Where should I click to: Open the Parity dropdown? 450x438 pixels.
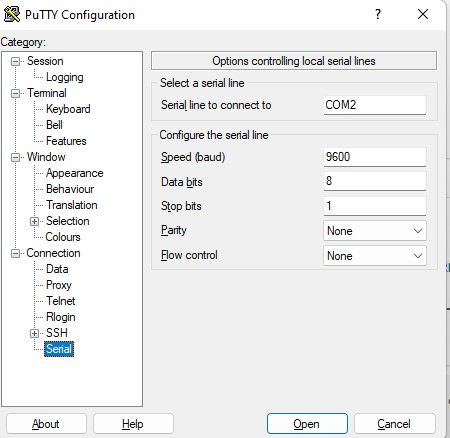tap(375, 231)
